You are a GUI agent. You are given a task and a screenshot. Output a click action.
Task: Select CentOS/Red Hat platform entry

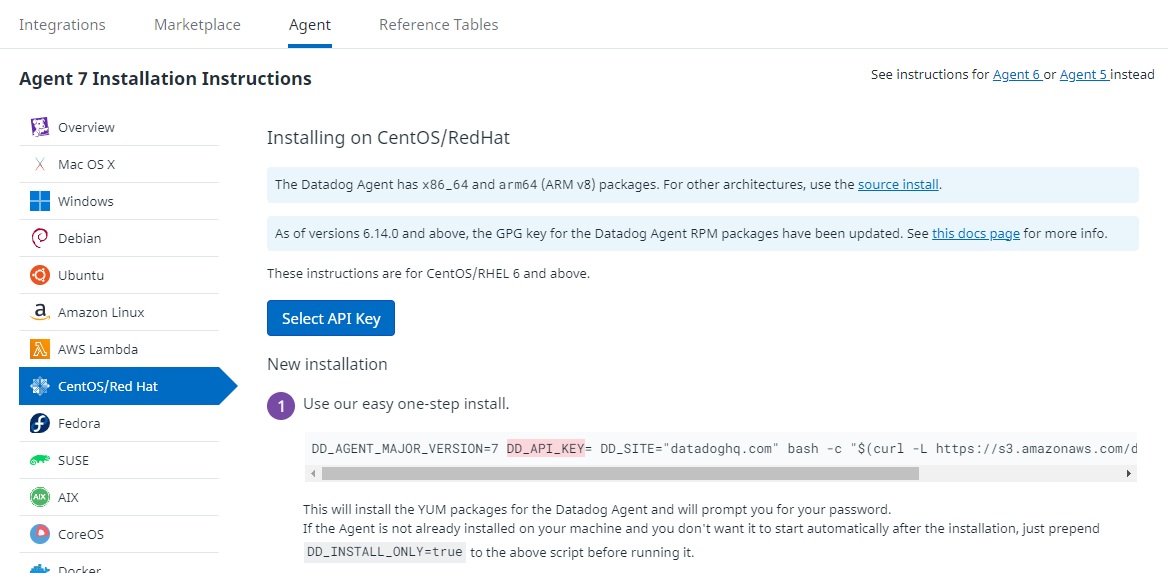(x=127, y=386)
